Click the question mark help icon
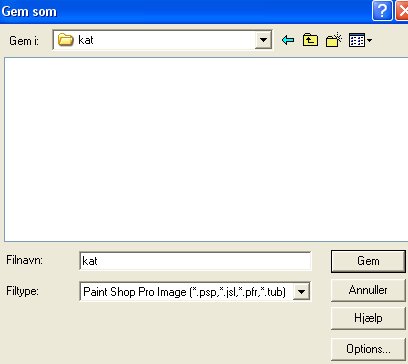 382,11
